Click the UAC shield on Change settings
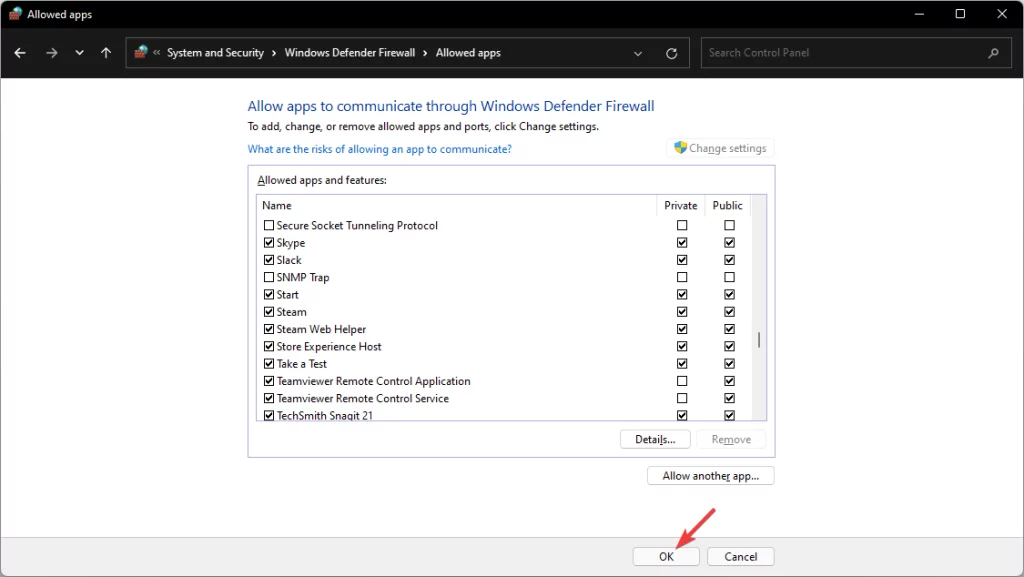Viewport: 1024px width, 577px height. click(x=681, y=147)
